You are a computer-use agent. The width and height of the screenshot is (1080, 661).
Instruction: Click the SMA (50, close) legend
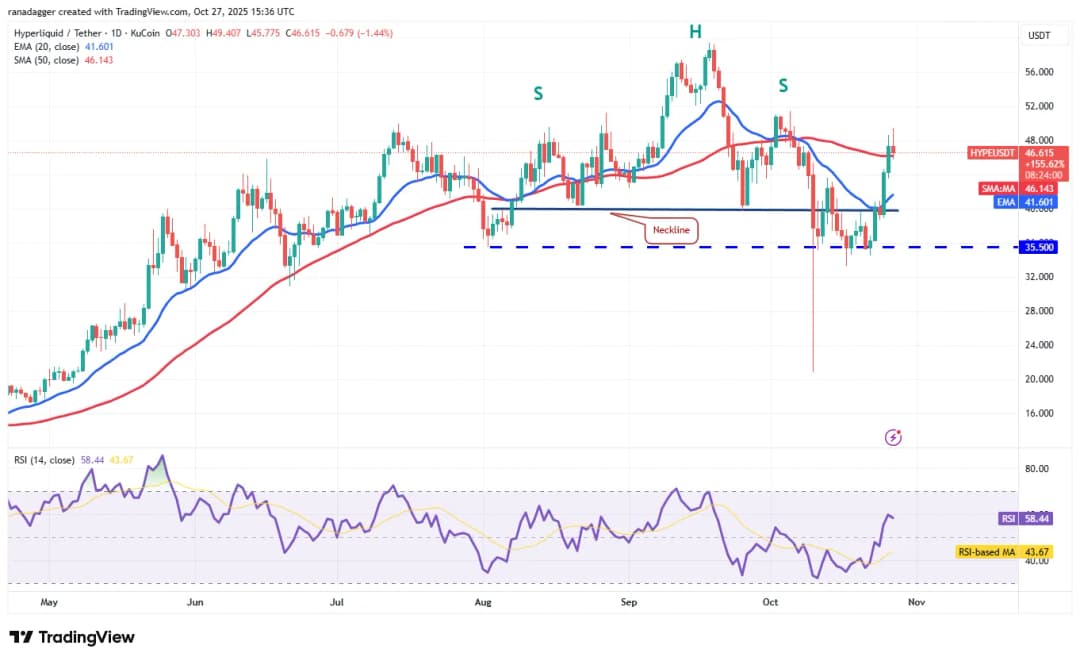(x=47, y=59)
